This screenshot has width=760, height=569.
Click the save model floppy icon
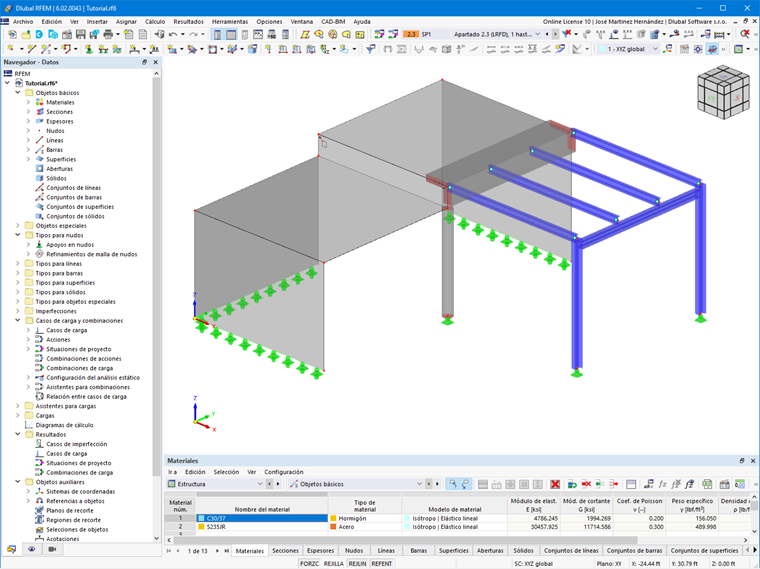point(80,34)
